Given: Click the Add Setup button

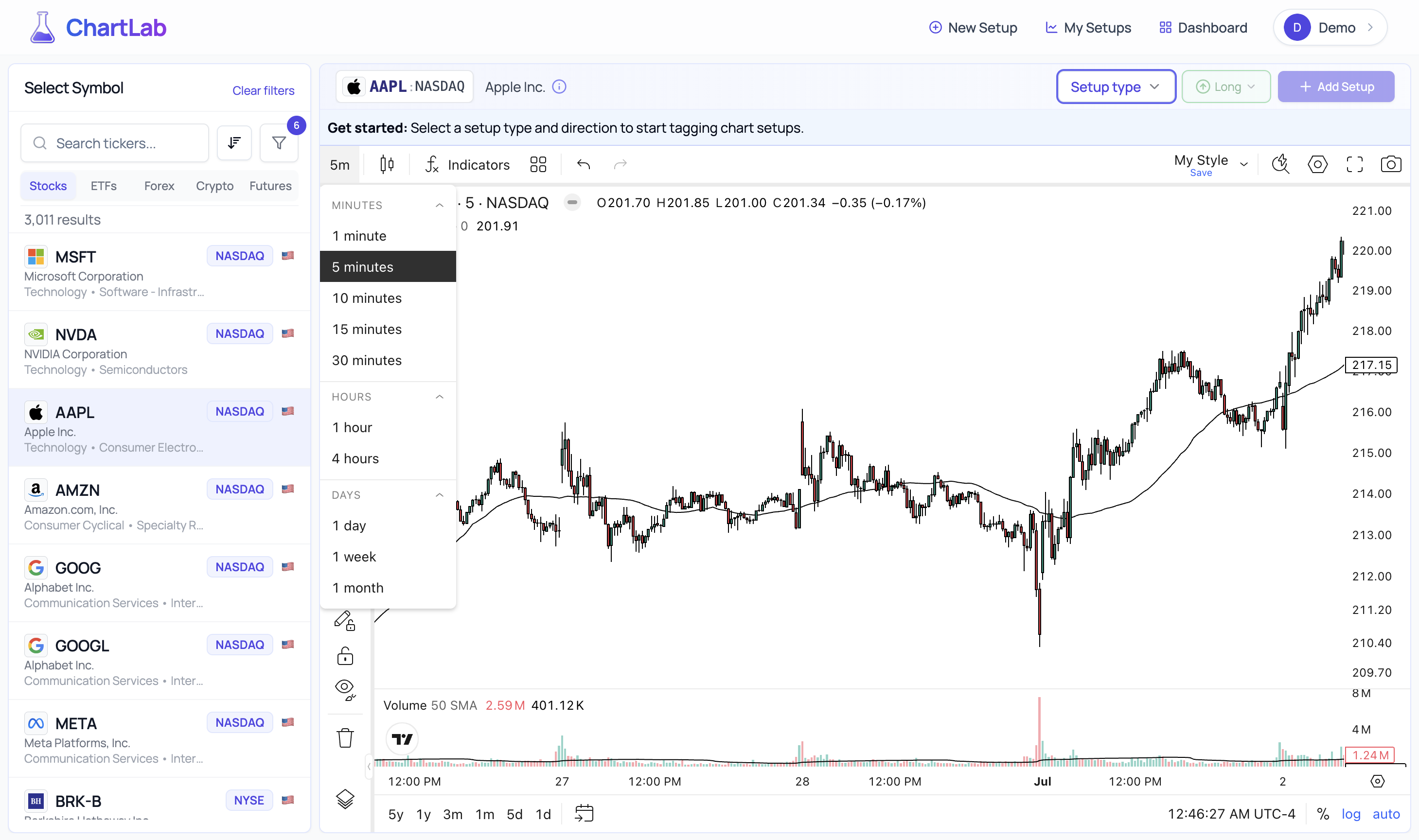Looking at the screenshot, I should click(x=1335, y=87).
